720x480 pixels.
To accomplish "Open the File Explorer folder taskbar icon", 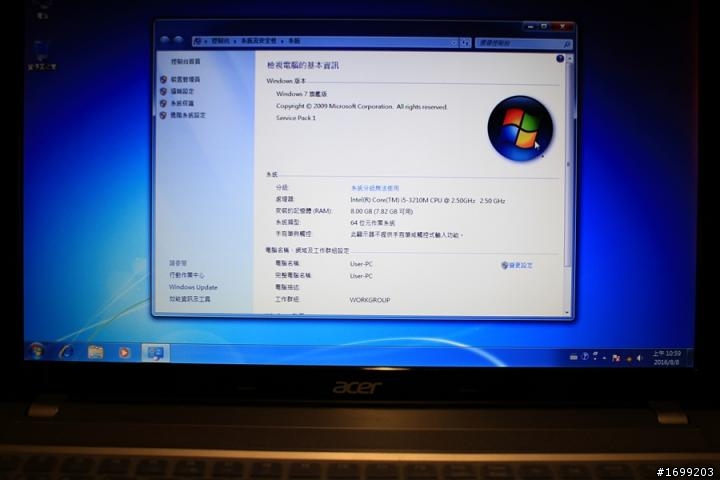I will [x=95, y=352].
